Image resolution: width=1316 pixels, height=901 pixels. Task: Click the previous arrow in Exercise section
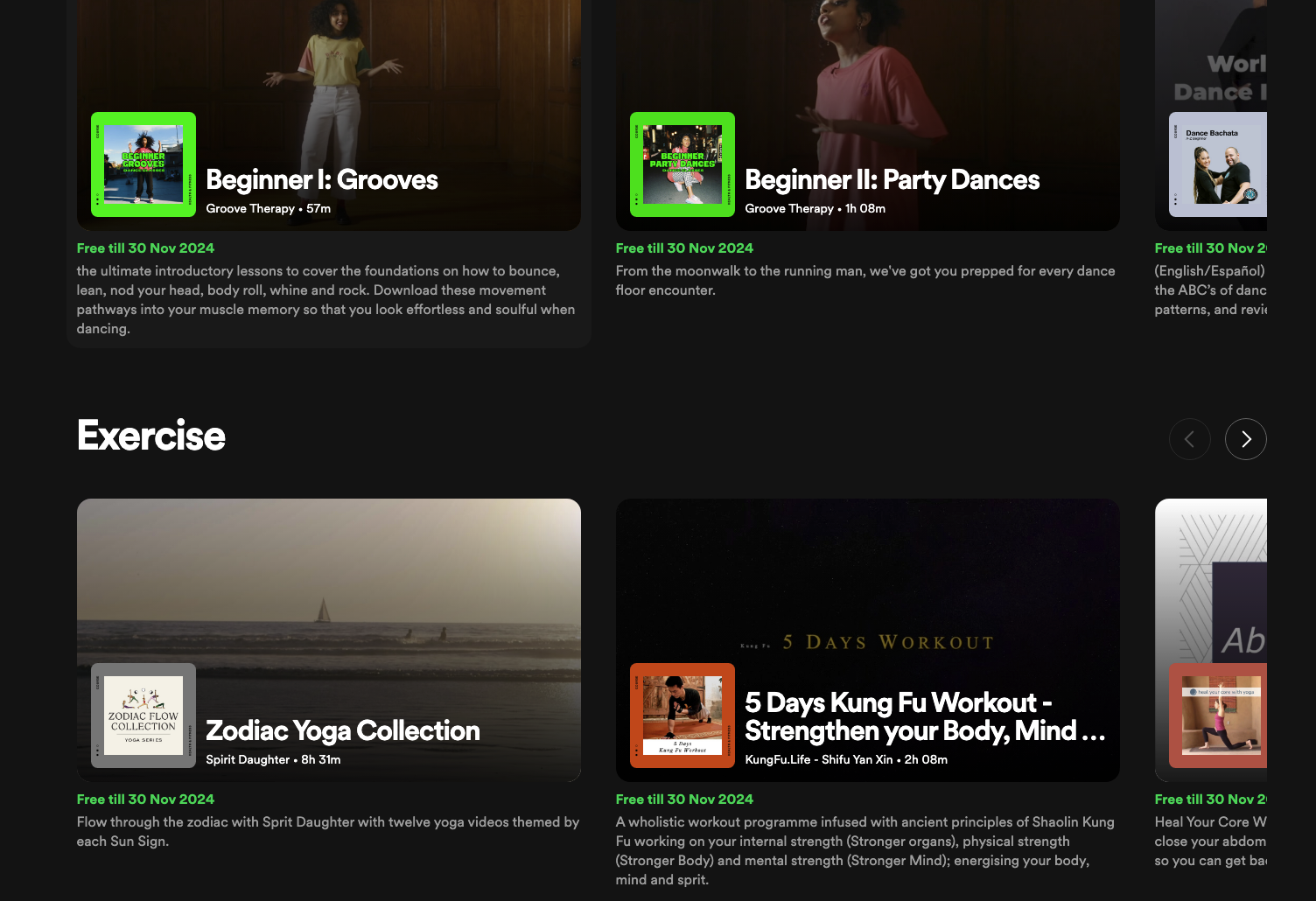[x=1189, y=439]
